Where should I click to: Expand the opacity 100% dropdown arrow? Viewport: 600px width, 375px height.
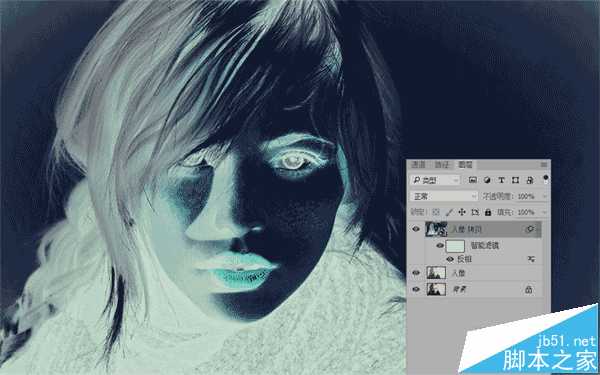point(544,196)
